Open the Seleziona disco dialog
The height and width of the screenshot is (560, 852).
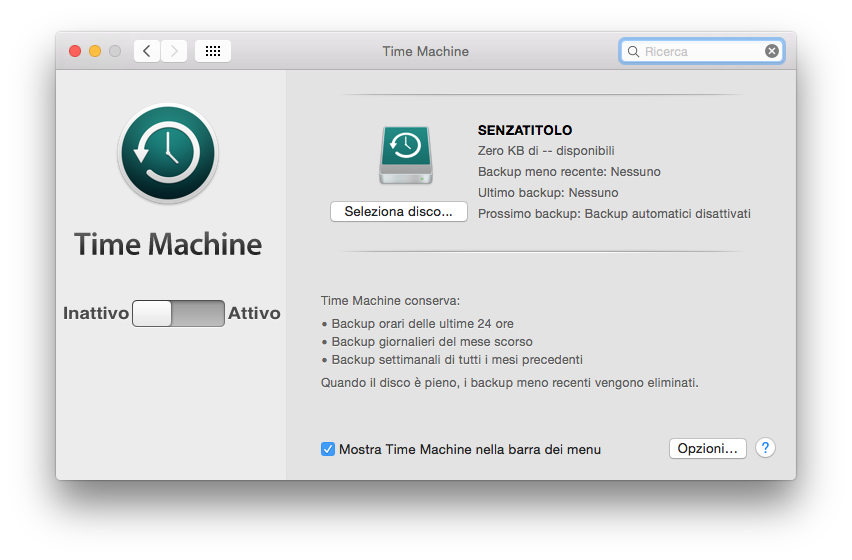coord(399,212)
